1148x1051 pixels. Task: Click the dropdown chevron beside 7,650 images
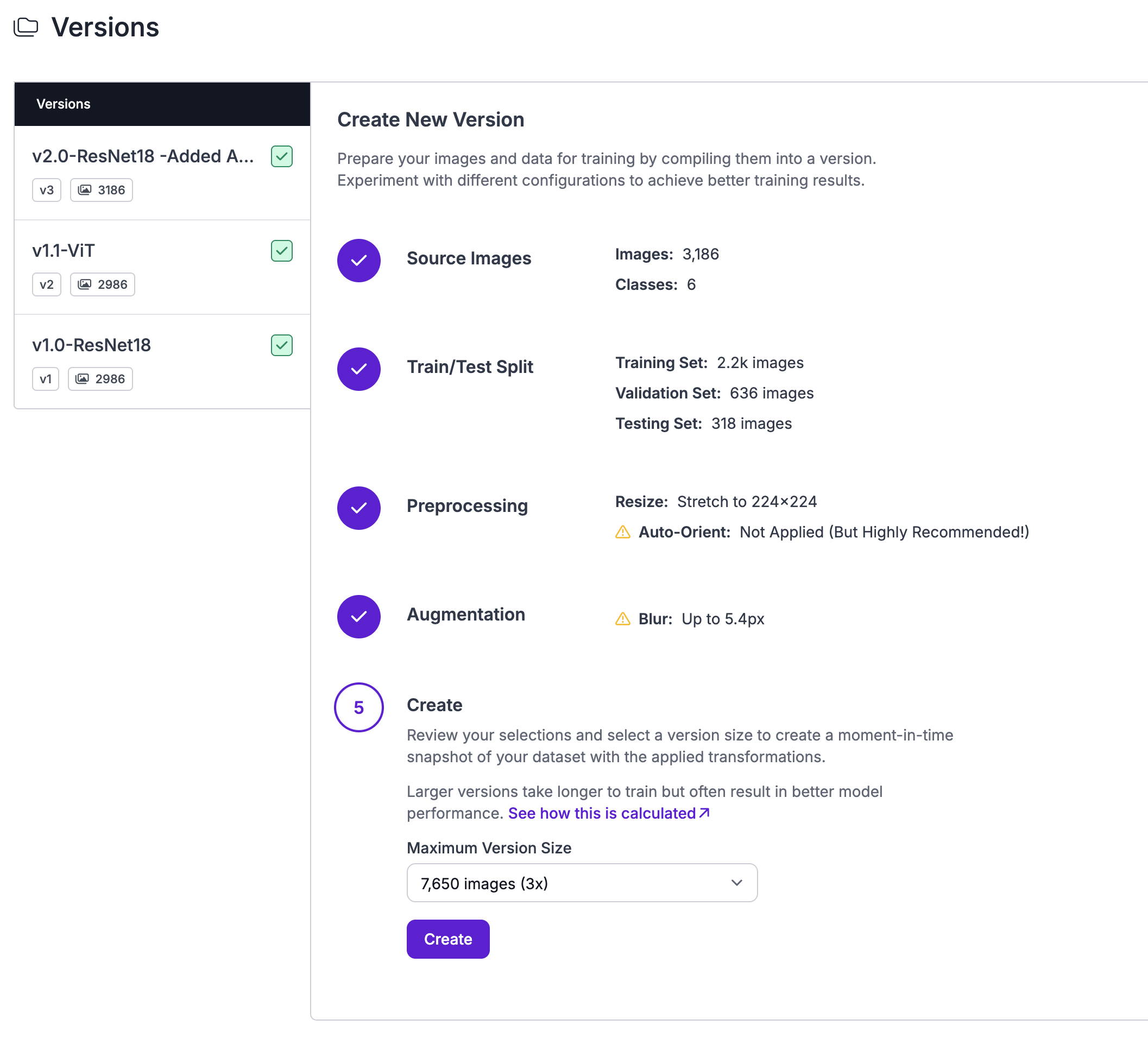click(737, 883)
